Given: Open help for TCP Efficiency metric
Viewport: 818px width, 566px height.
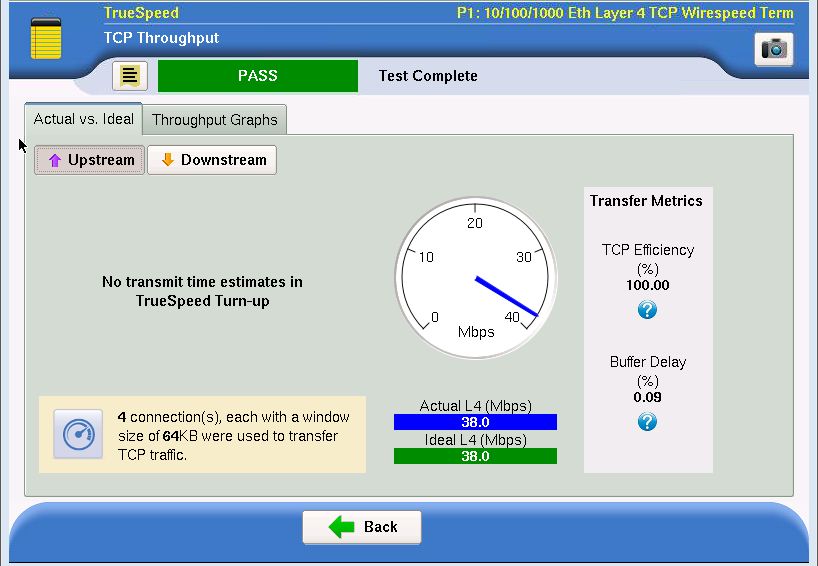Looking at the screenshot, I should pos(647,310).
